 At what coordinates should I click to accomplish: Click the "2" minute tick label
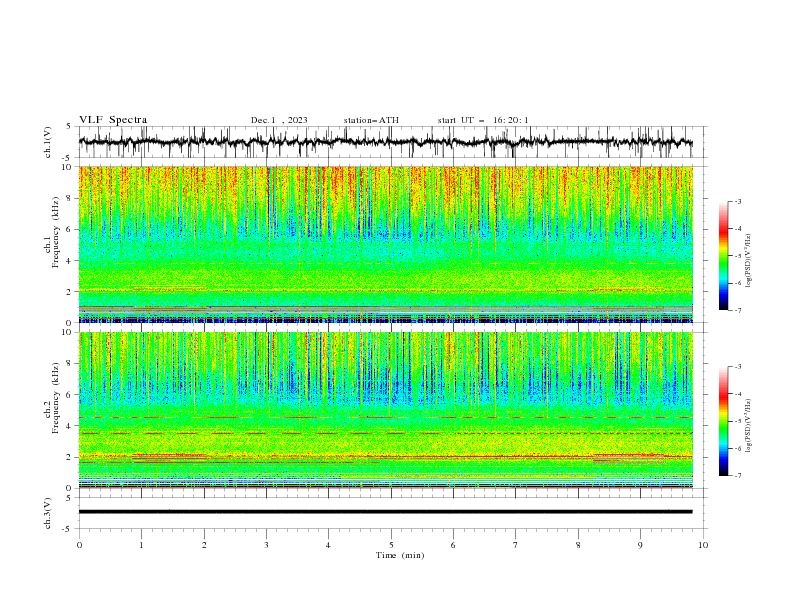point(204,545)
